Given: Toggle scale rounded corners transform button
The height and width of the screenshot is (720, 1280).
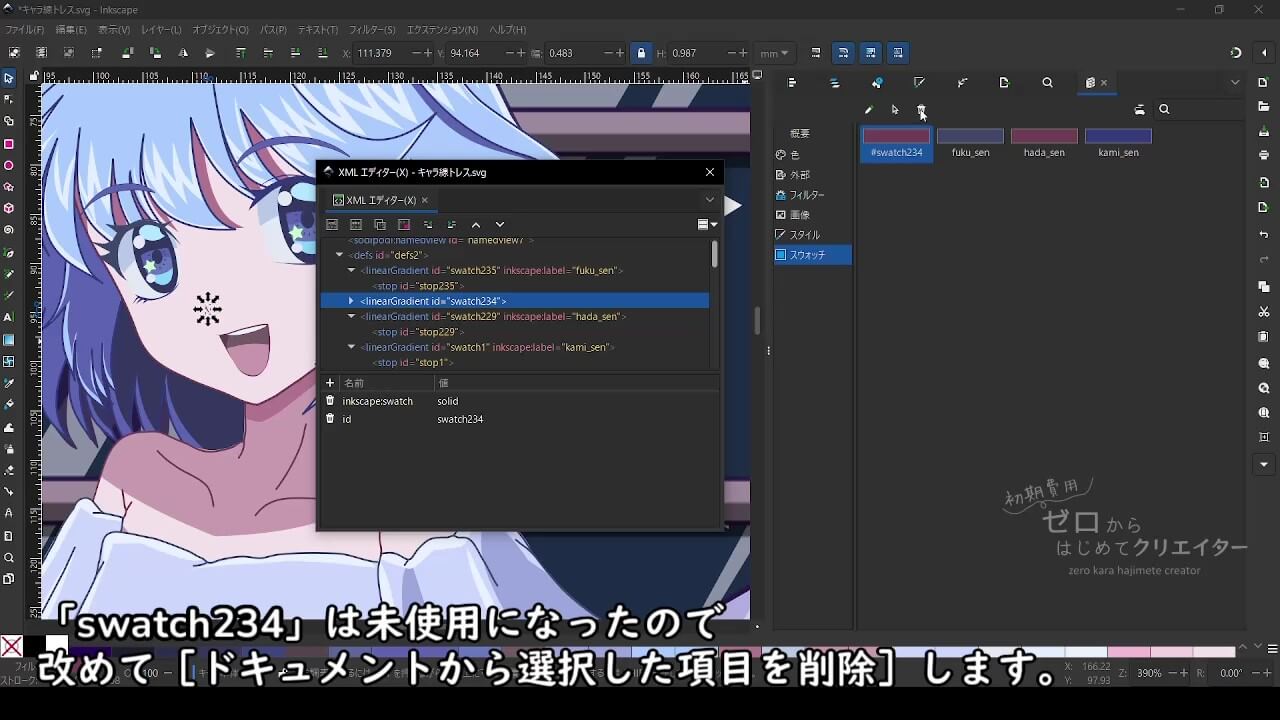Looking at the screenshot, I should (843, 53).
